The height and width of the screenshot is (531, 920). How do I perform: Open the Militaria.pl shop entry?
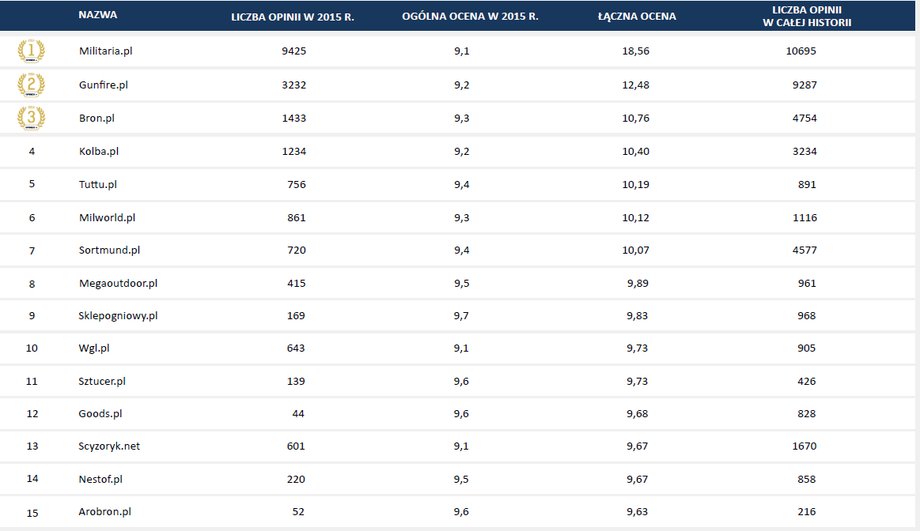[x=106, y=51]
